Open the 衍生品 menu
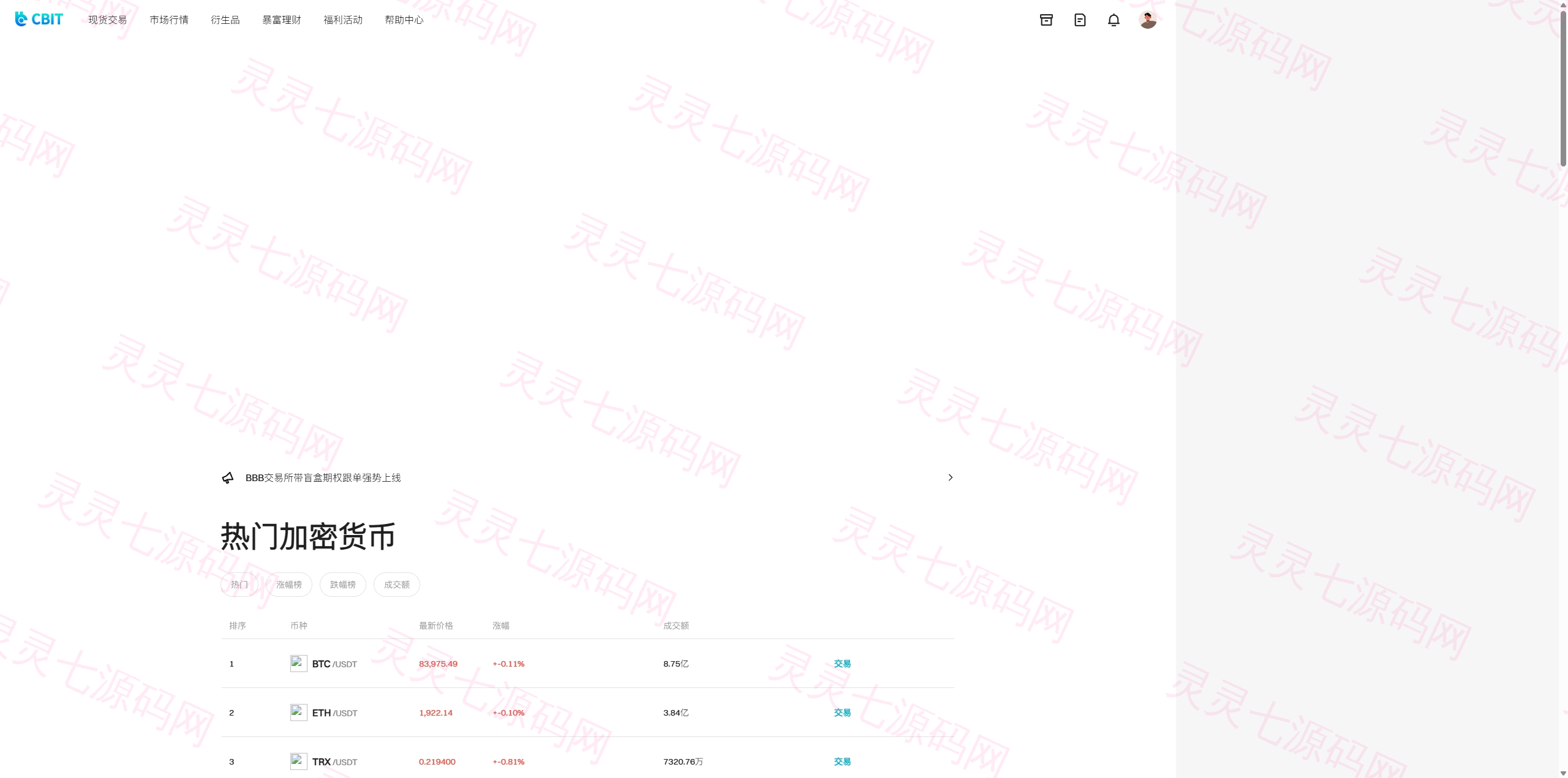 [225, 20]
